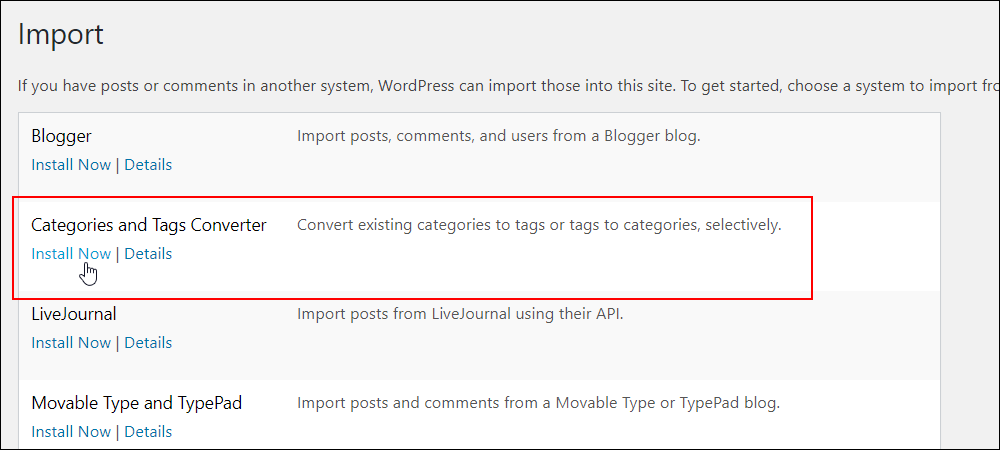Click the Movable Type blog description text

click(538, 403)
